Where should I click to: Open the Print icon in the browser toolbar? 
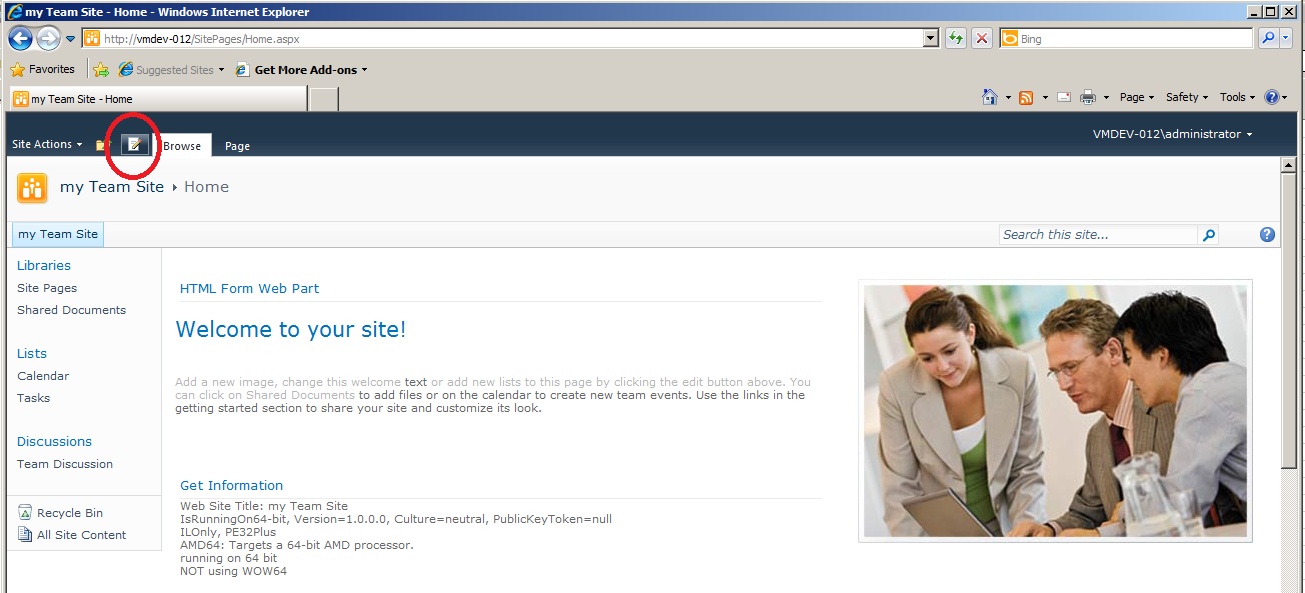(1086, 97)
